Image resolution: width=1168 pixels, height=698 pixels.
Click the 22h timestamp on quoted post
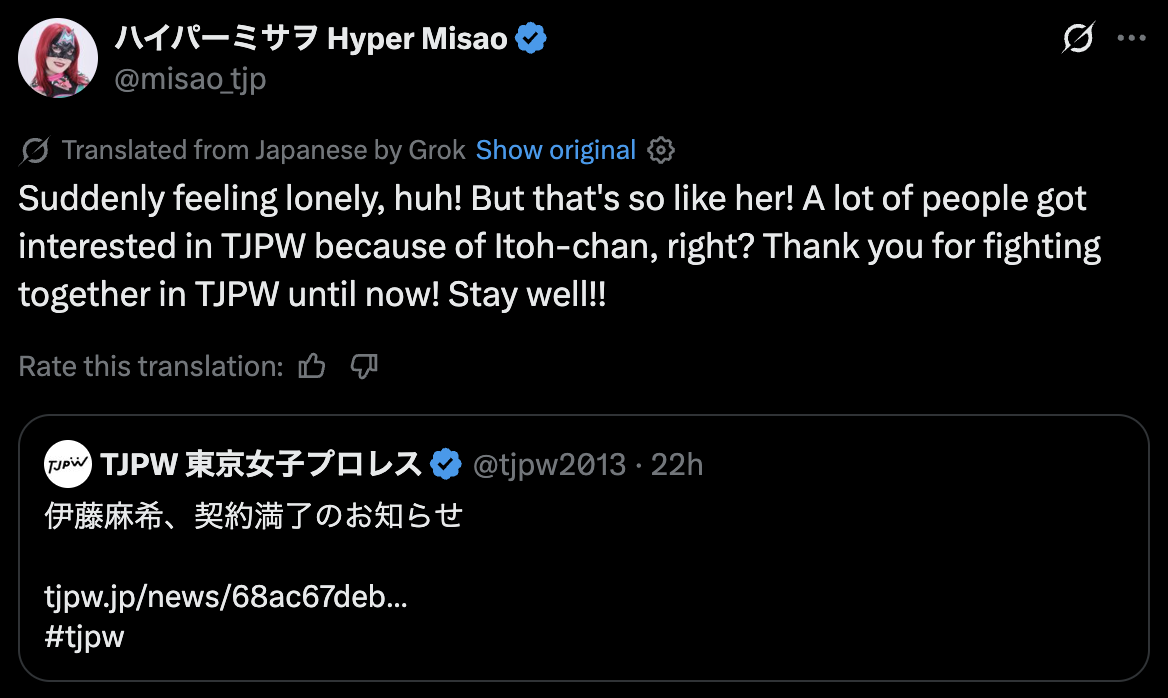coord(677,464)
